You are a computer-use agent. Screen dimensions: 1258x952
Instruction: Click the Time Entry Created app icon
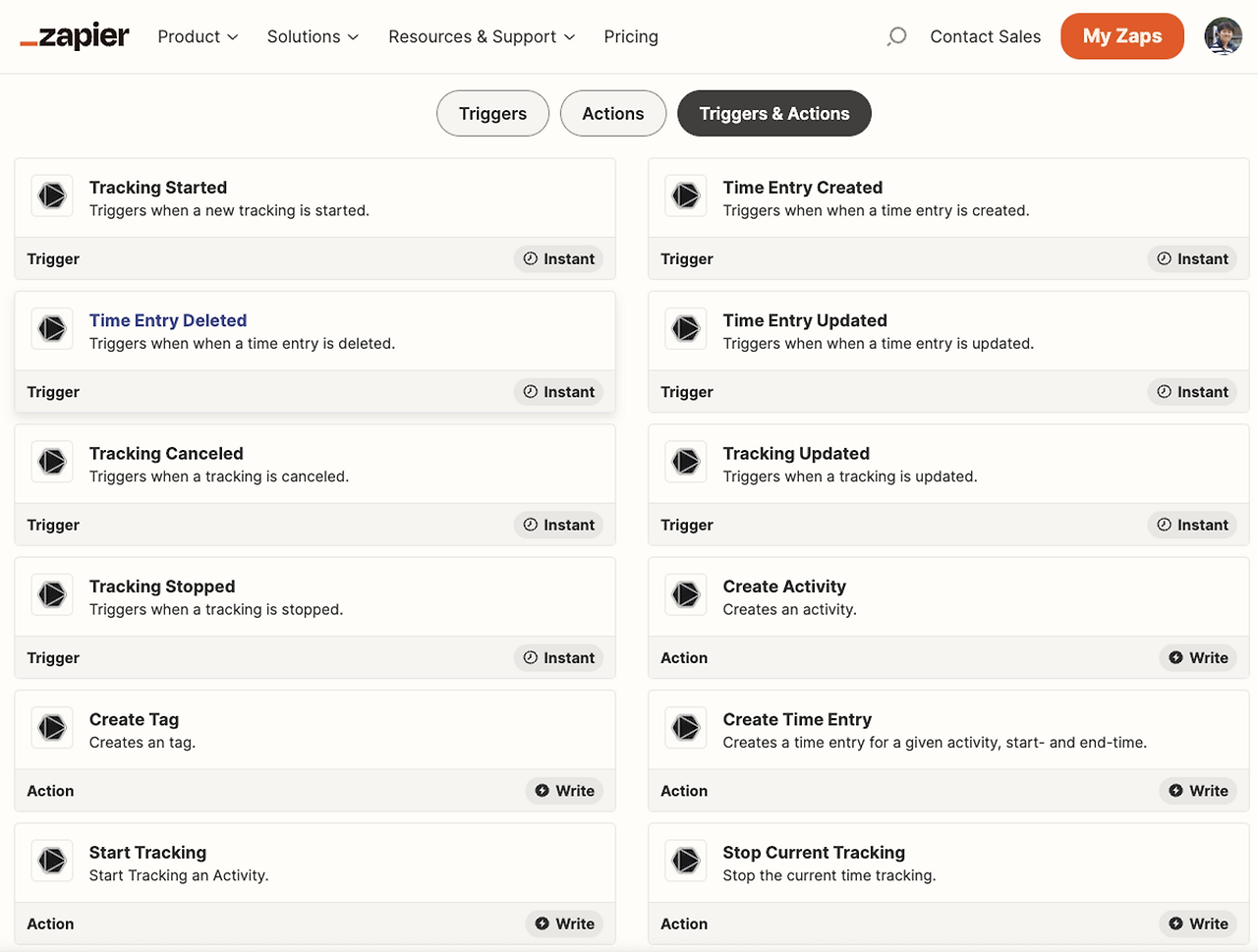coord(686,196)
